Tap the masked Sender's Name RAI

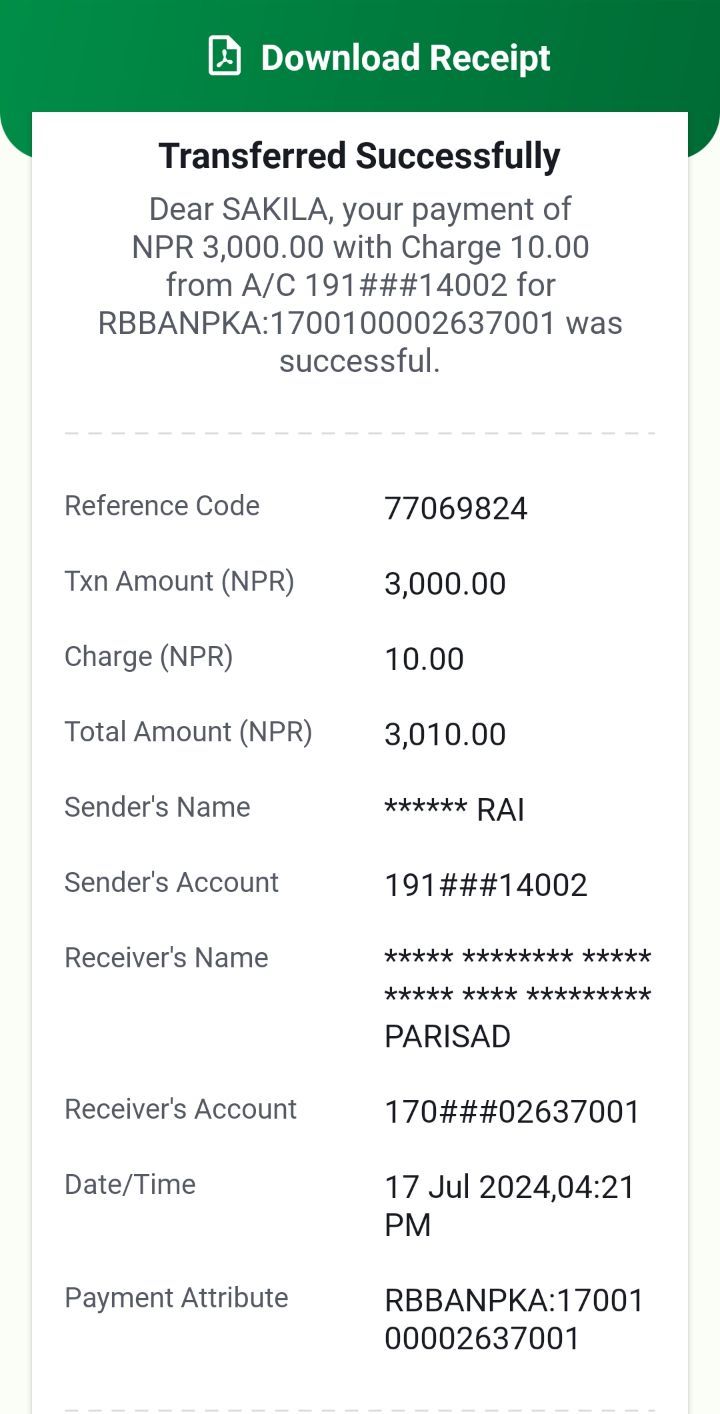point(455,809)
